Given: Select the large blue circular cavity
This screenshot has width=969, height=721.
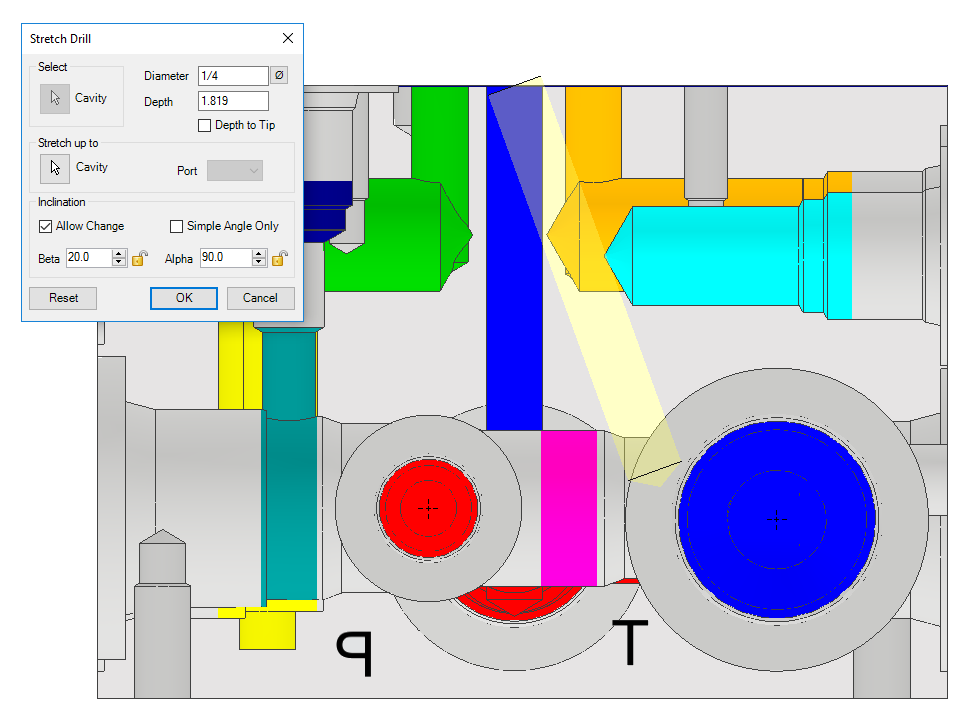Looking at the screenshot, I should [776, 517].
